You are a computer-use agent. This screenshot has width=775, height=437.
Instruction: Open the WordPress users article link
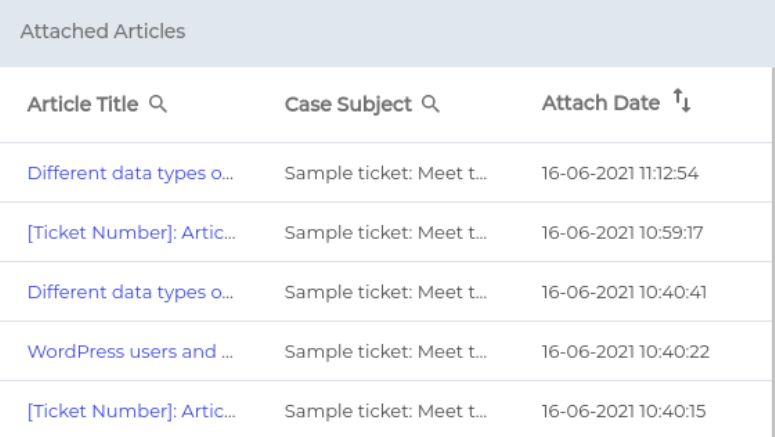coord(130,352)
